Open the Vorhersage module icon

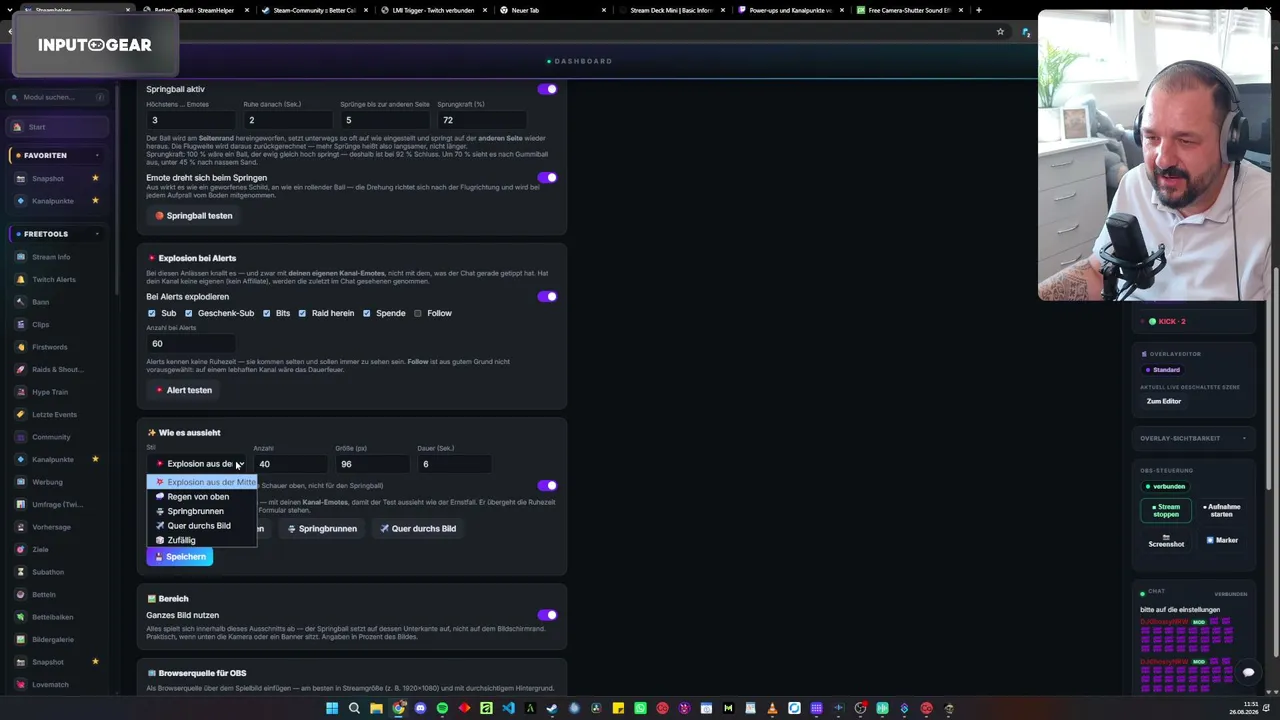[x=20, y=527]
